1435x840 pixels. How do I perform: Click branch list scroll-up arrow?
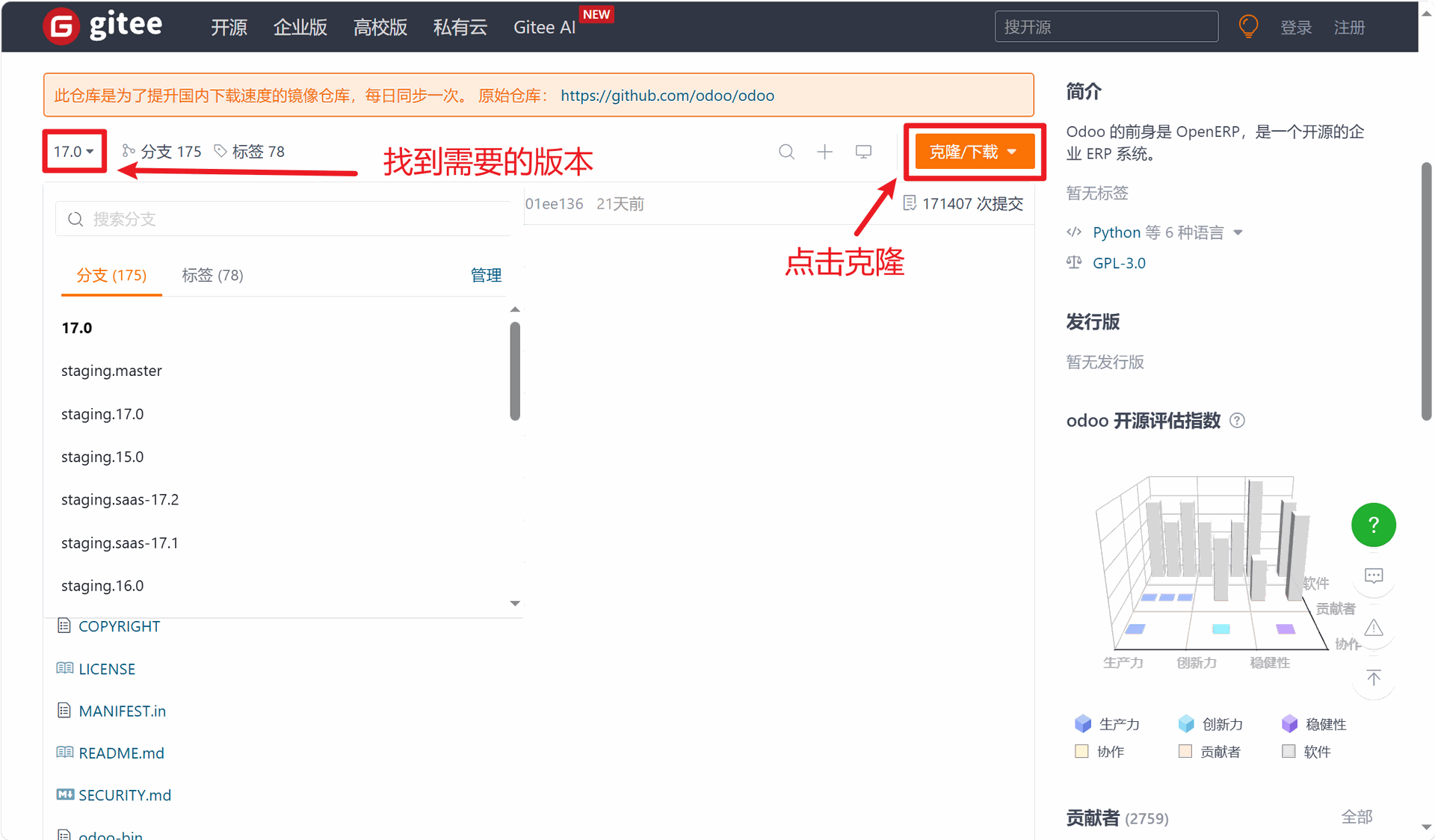(x=515, y=309)
